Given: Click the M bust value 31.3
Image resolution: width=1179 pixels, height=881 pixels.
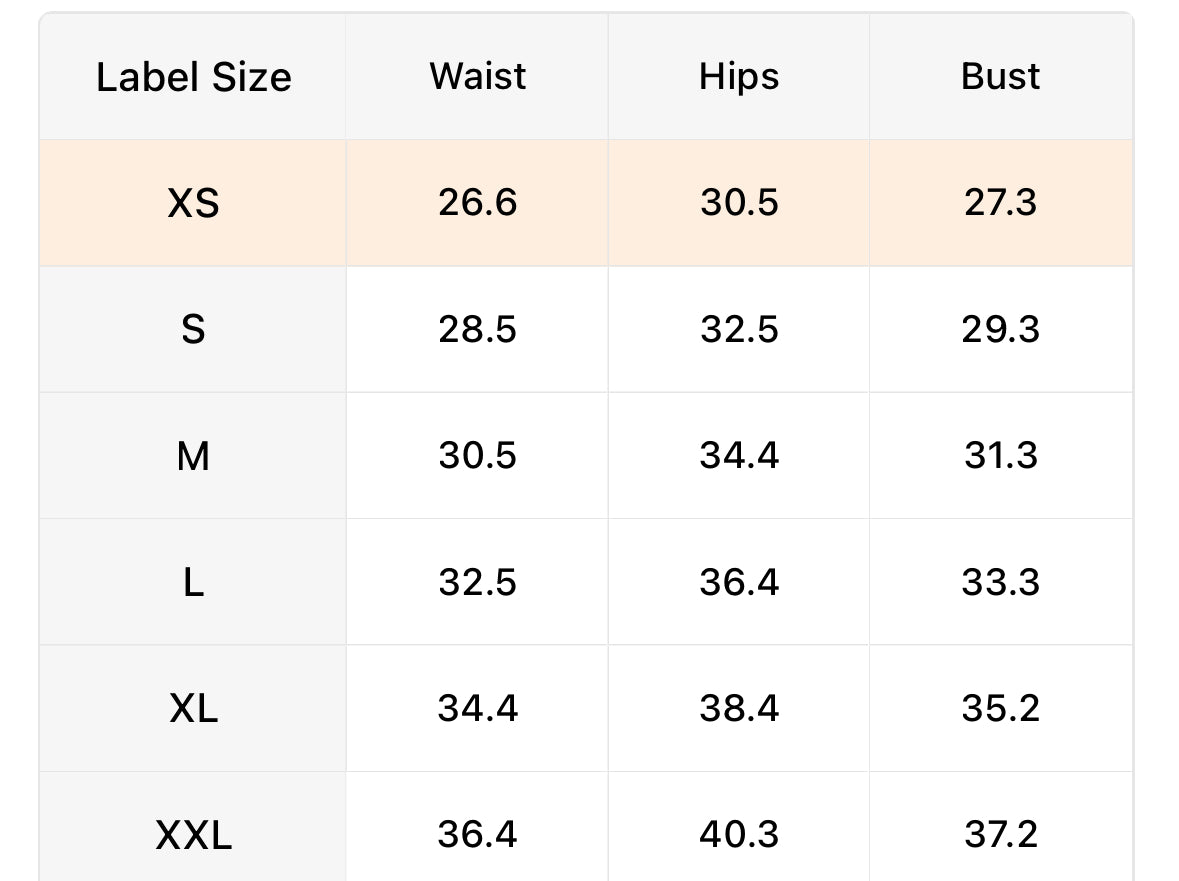Looking at the screenshot, I should (1001, 455).
